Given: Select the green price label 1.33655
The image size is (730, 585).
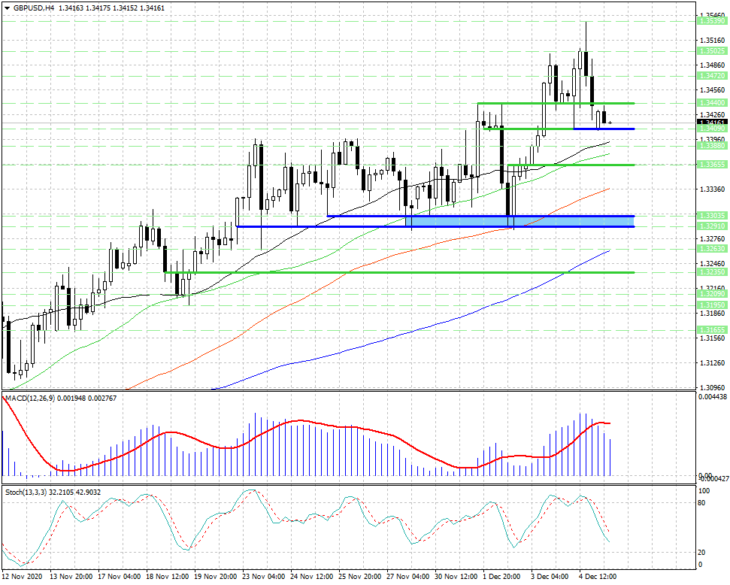Looking at the screenshot, I should click(x=712, y=165).
